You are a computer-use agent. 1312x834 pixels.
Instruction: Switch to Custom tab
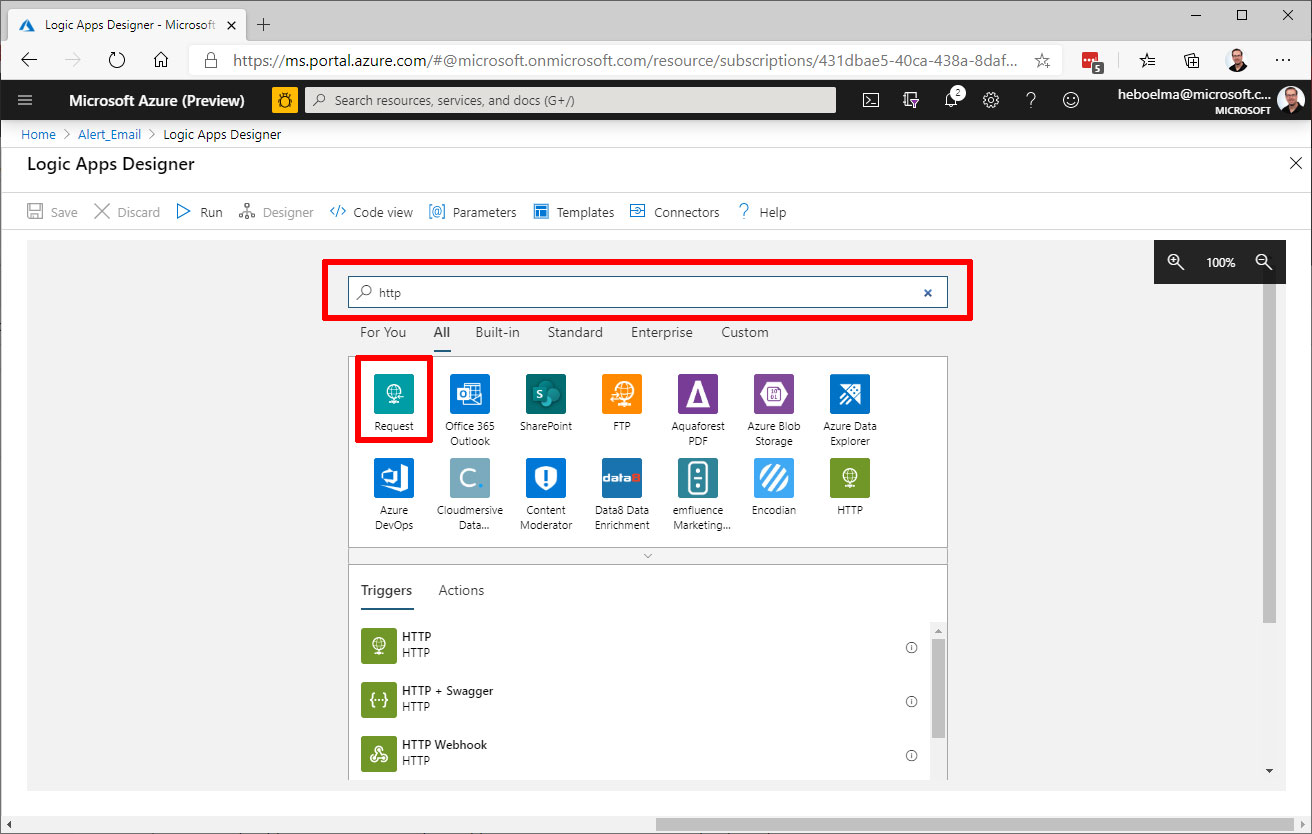(745, 332)
